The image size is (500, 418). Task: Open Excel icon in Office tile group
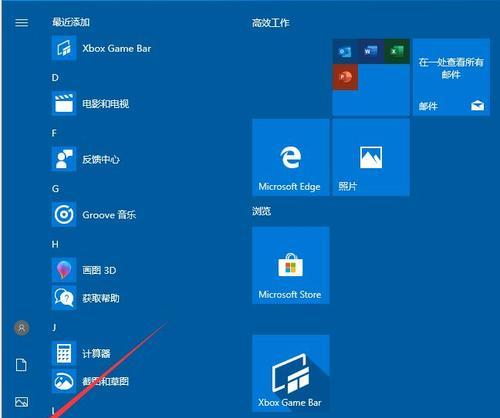[x=397, y=51]
